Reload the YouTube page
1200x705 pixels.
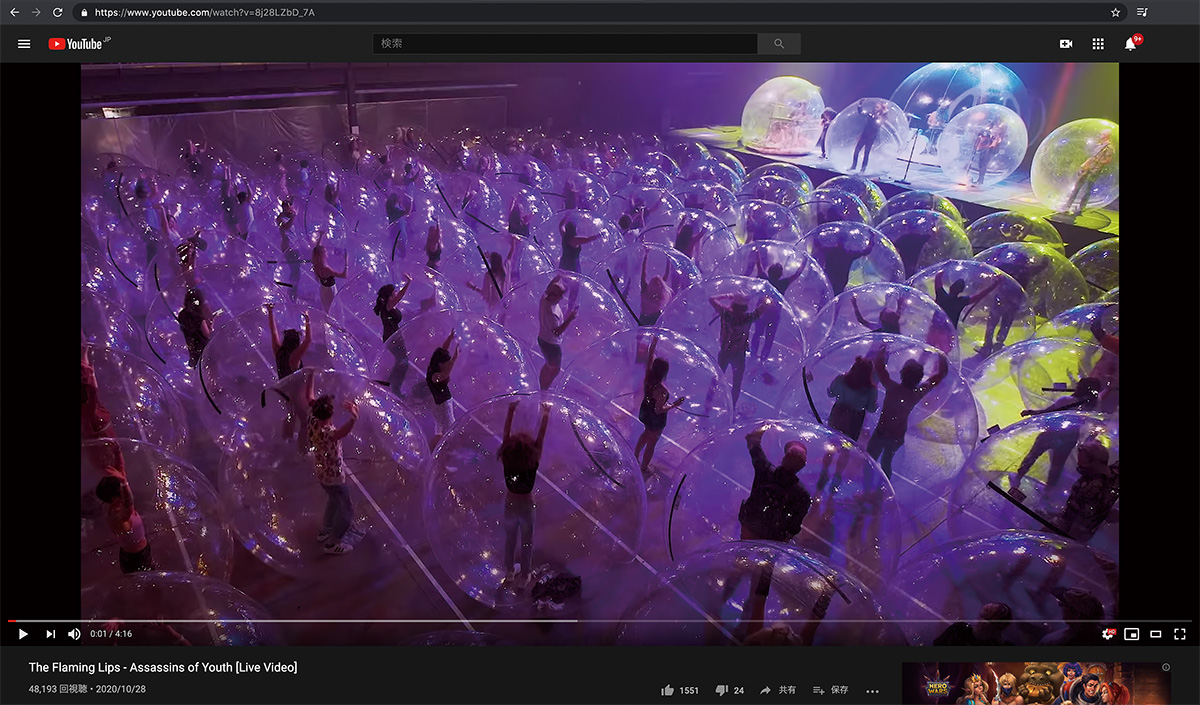(x=57, y=12)
